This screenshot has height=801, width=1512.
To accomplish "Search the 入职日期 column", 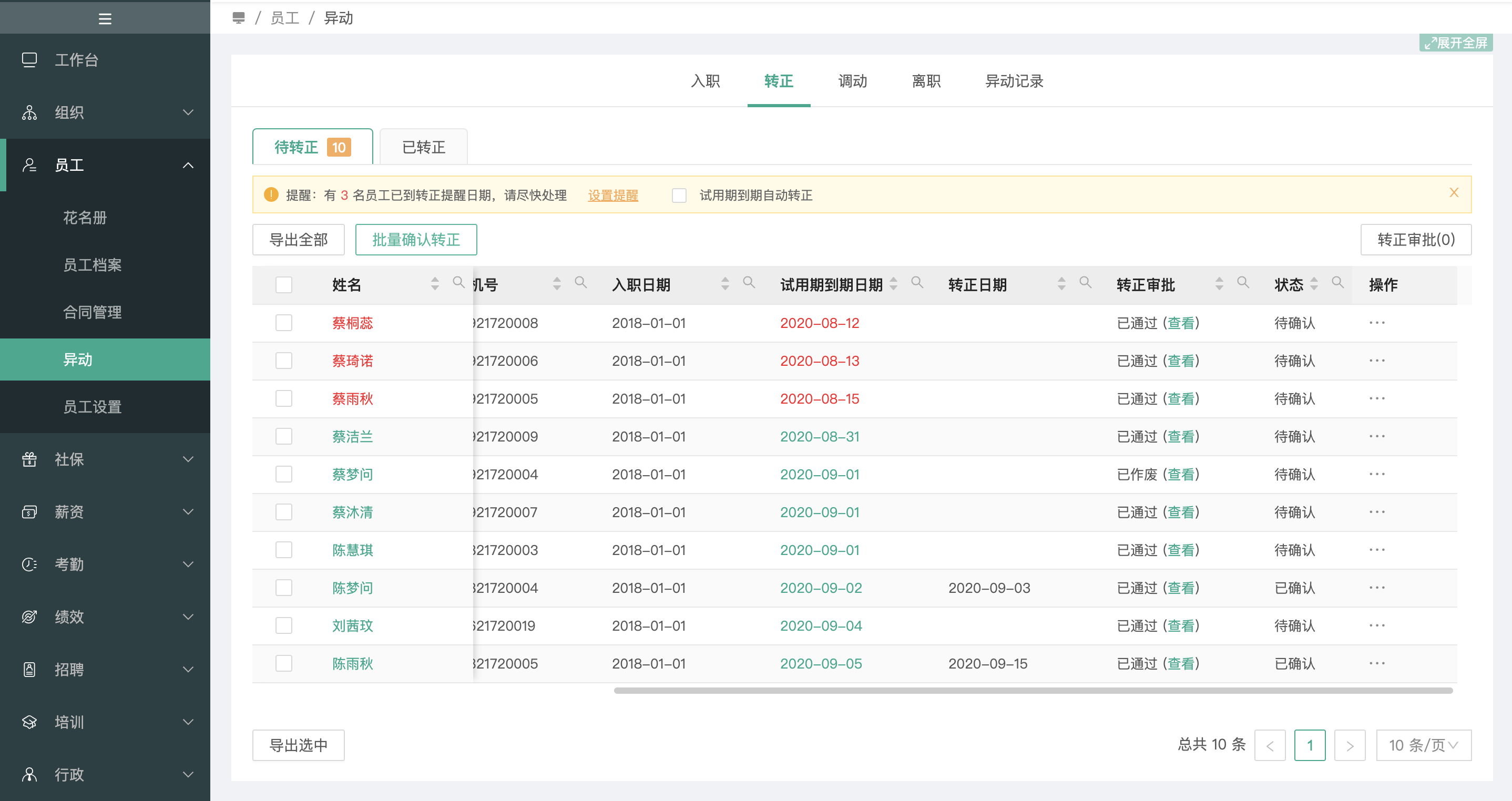I will click(749, 283).
